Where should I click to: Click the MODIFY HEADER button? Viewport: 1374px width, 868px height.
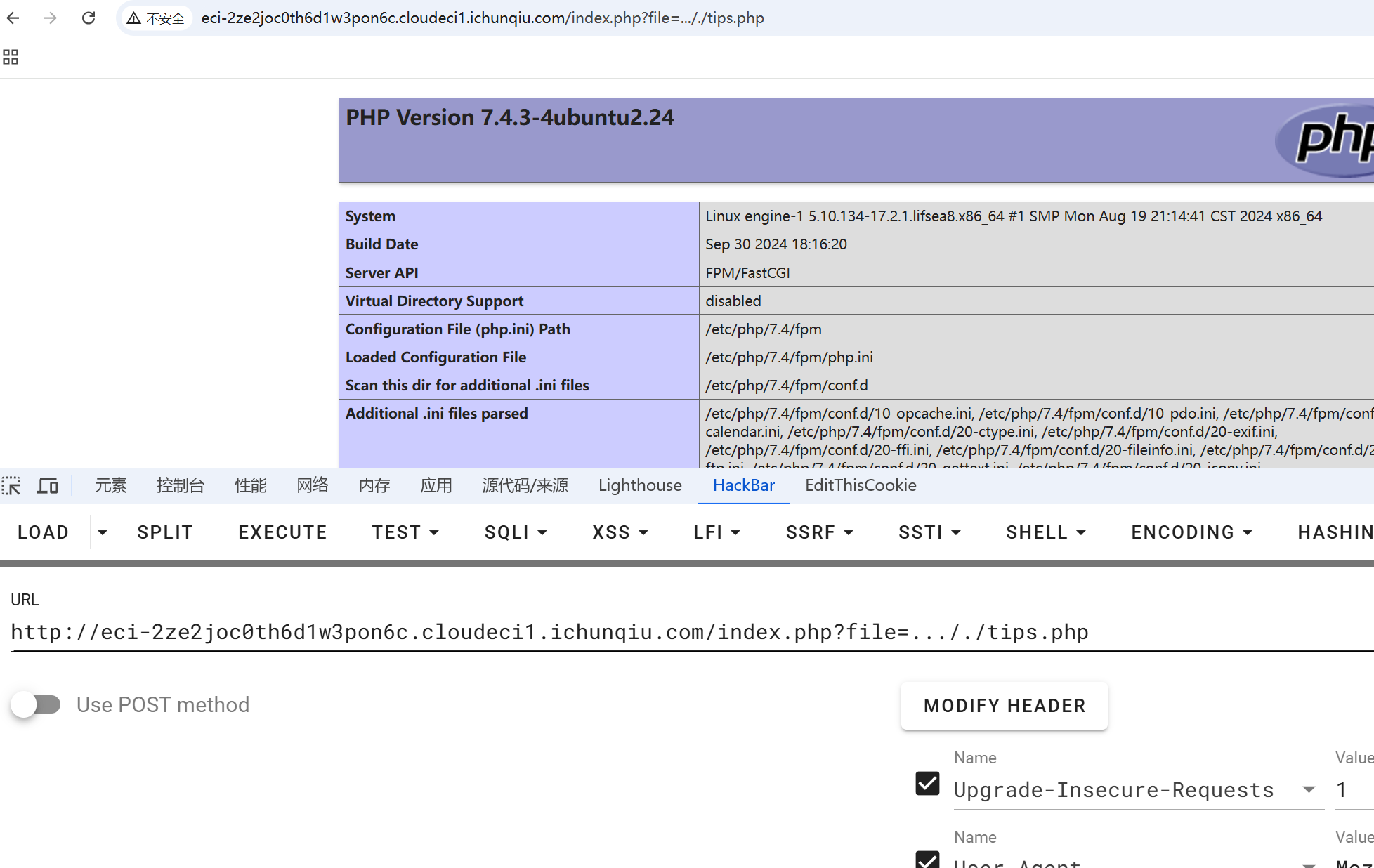(1004, 706)
